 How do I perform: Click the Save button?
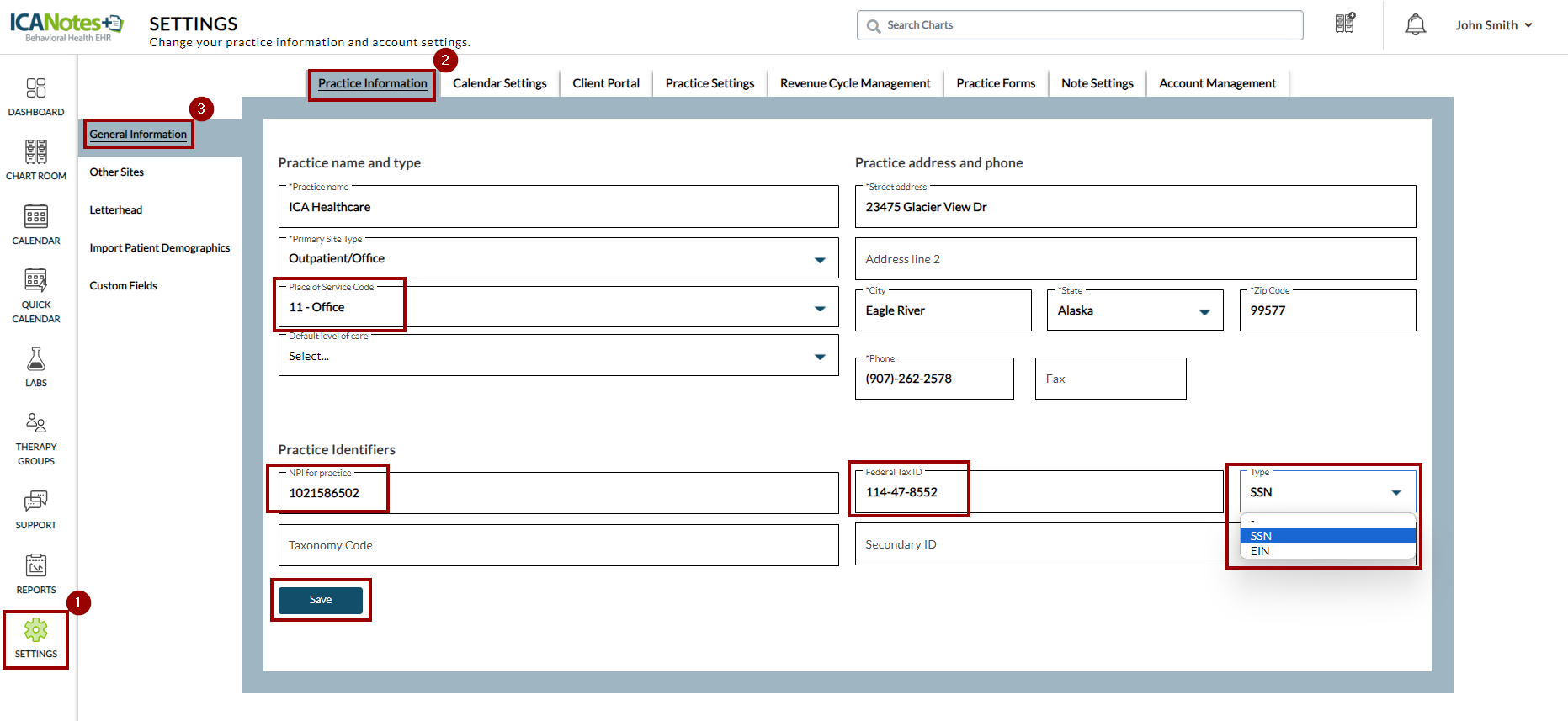[x=321, y=600]
